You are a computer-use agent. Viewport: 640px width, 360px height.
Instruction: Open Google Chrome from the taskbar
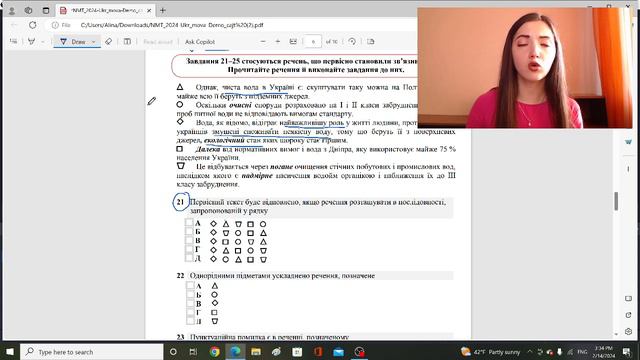point(214,352)
